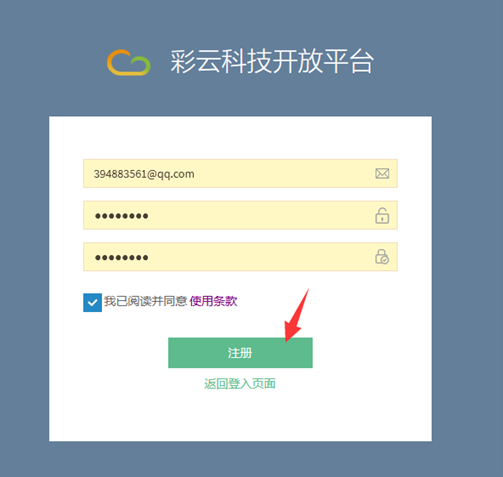Viewport: 503px width, 477px height.
Task: Focus the first password input field
Action: coord(240,215)
